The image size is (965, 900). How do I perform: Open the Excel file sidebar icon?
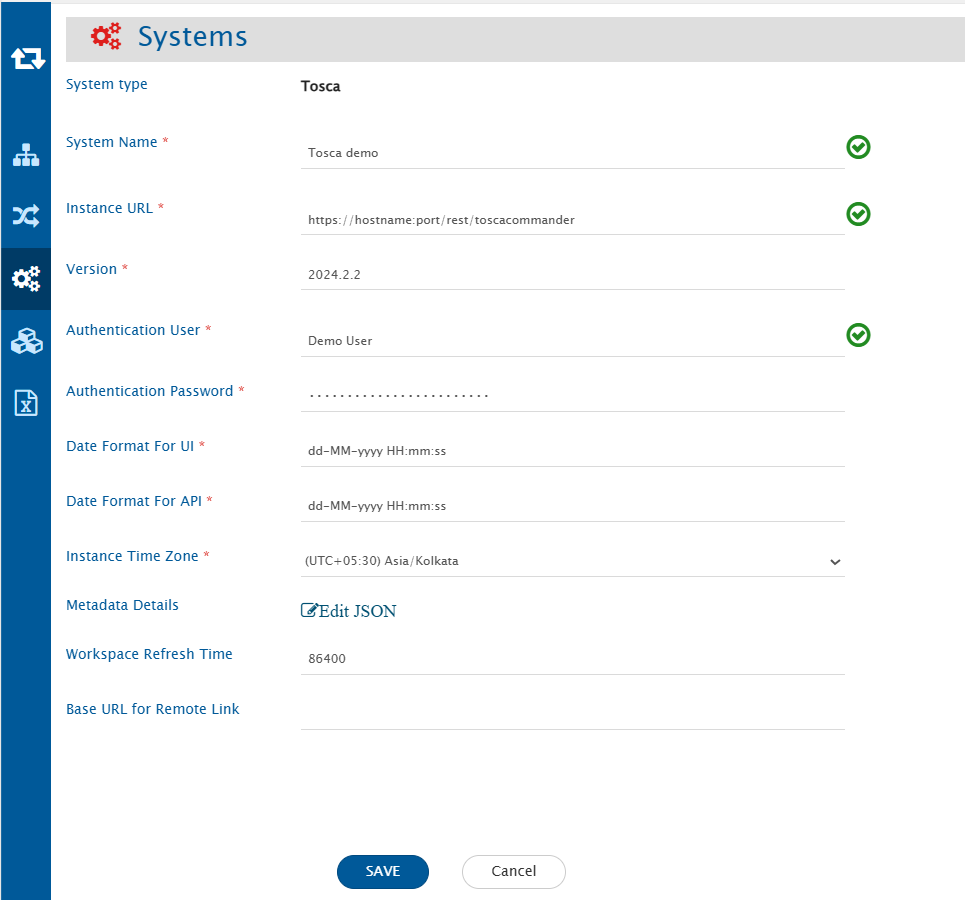click(26, 402)
